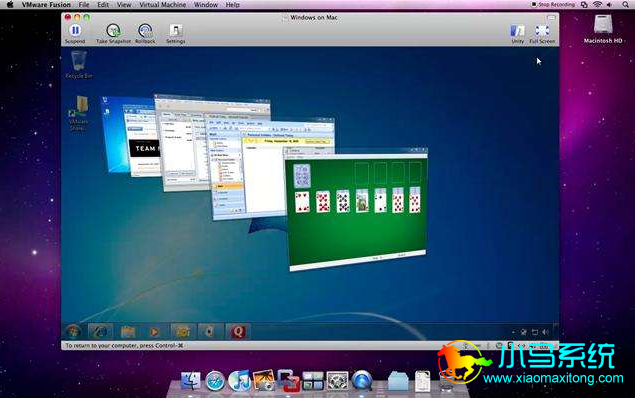This screenshot has height=398, width=635.
Task: Open the Window menu
Action: (206, 5)
